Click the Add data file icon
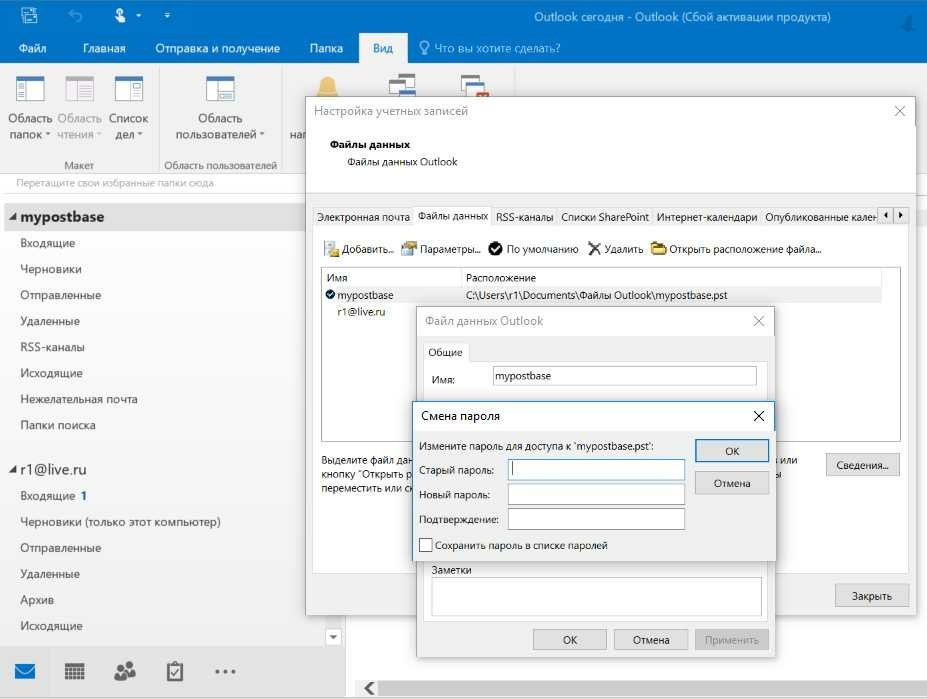This screenshot has width=927, height=699. (x=331, y=249)
